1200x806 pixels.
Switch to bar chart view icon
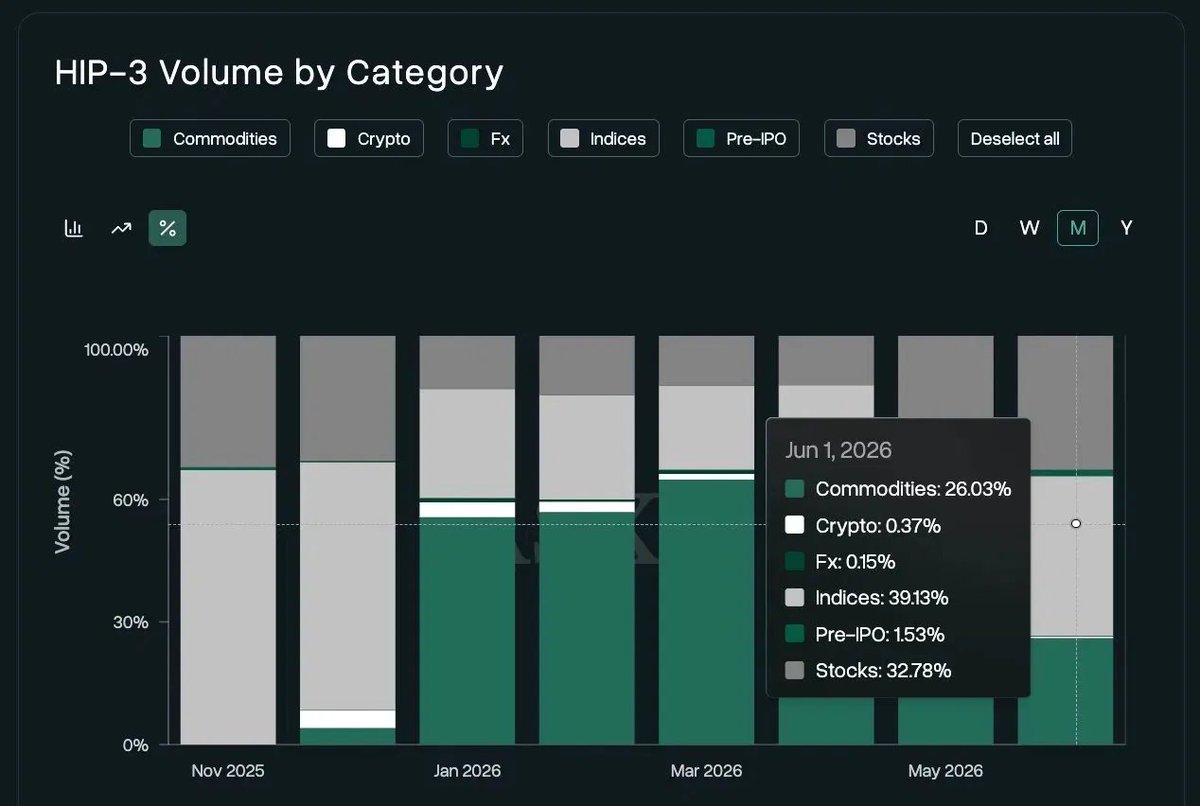tap(73, 228)
